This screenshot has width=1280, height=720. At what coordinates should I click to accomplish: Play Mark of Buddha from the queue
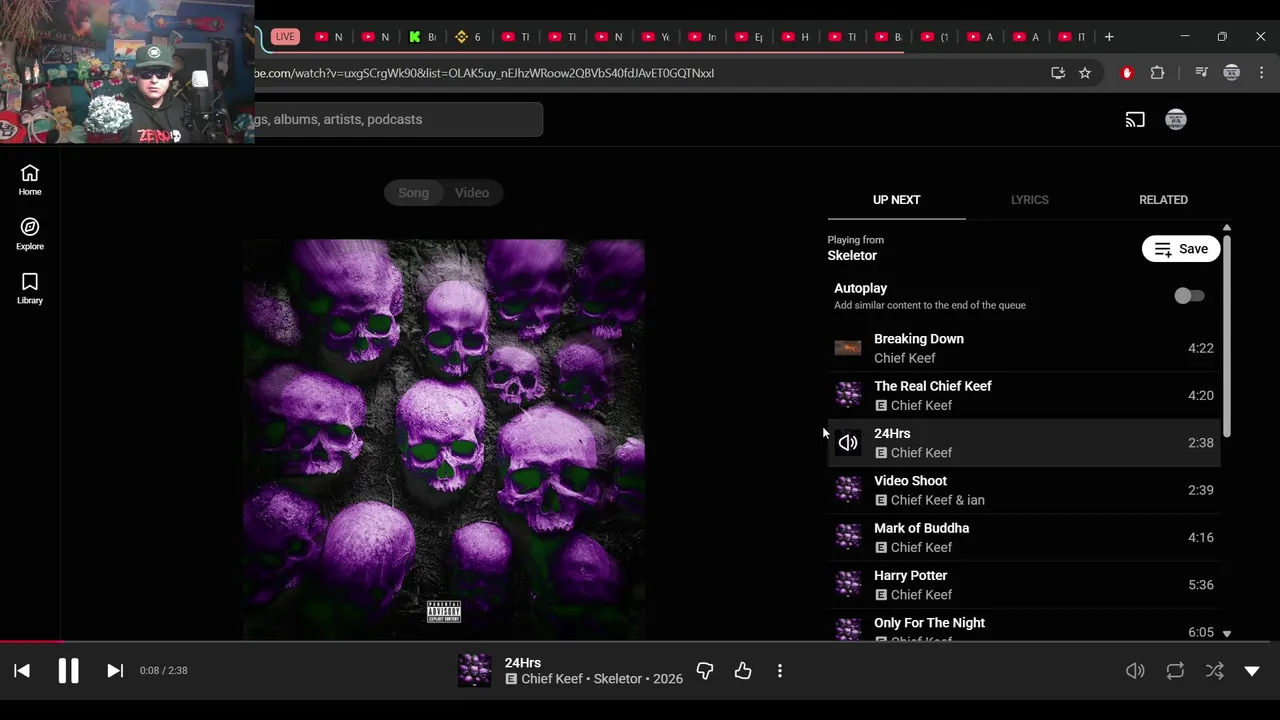(x=1024, y=537)
